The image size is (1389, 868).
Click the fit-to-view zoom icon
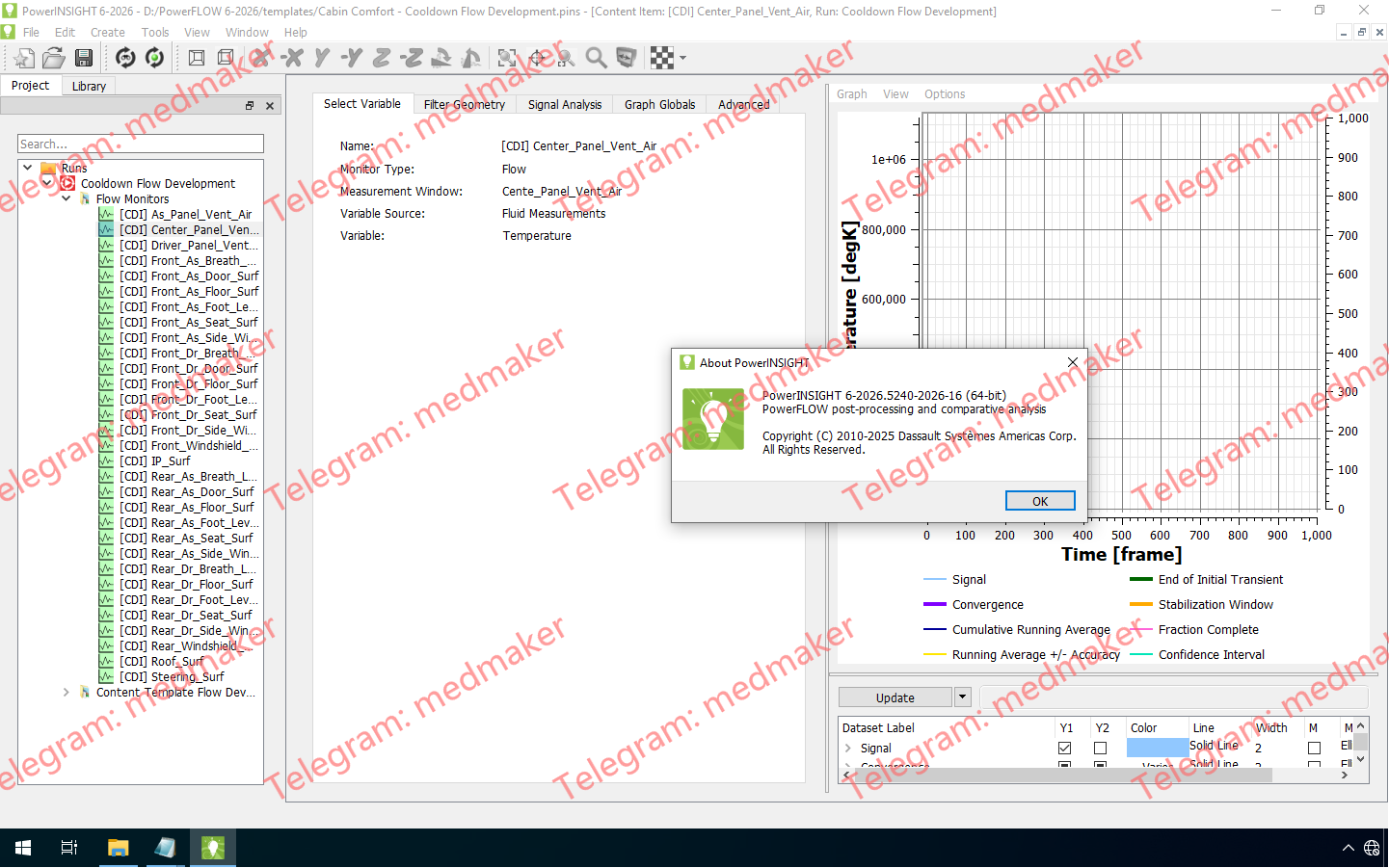(x=508, y=58)
